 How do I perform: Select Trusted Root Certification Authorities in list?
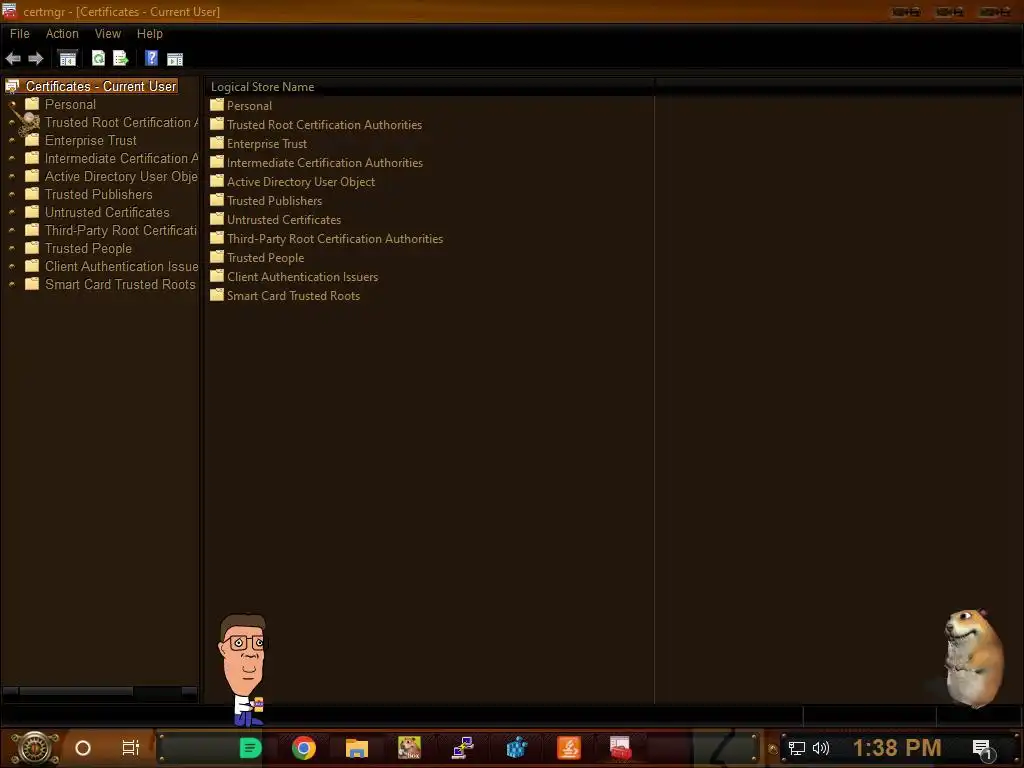tap(325, 125)
